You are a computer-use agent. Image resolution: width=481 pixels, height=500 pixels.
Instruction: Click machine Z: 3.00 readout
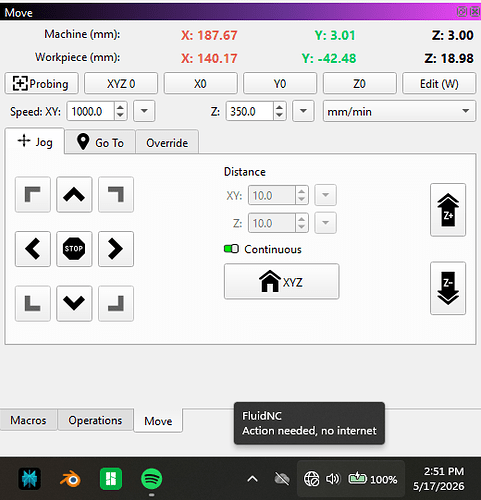click(x=452, y=35)
